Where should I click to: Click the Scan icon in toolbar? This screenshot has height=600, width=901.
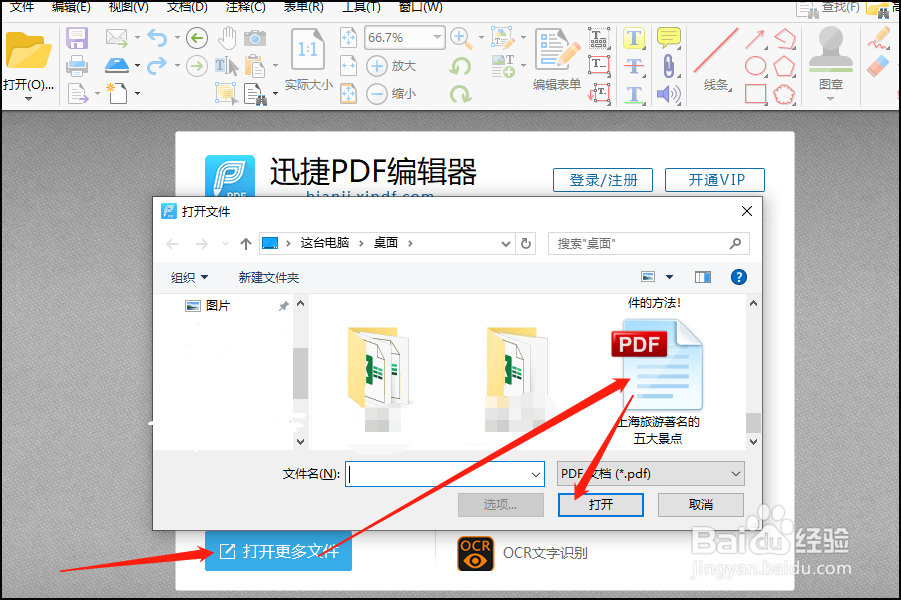point(117,66)
